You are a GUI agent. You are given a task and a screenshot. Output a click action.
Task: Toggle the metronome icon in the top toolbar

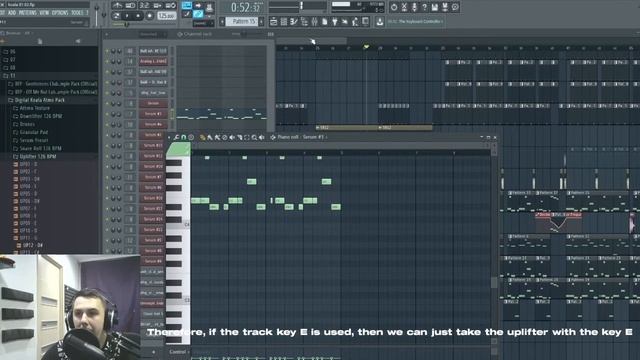[118, 6]
